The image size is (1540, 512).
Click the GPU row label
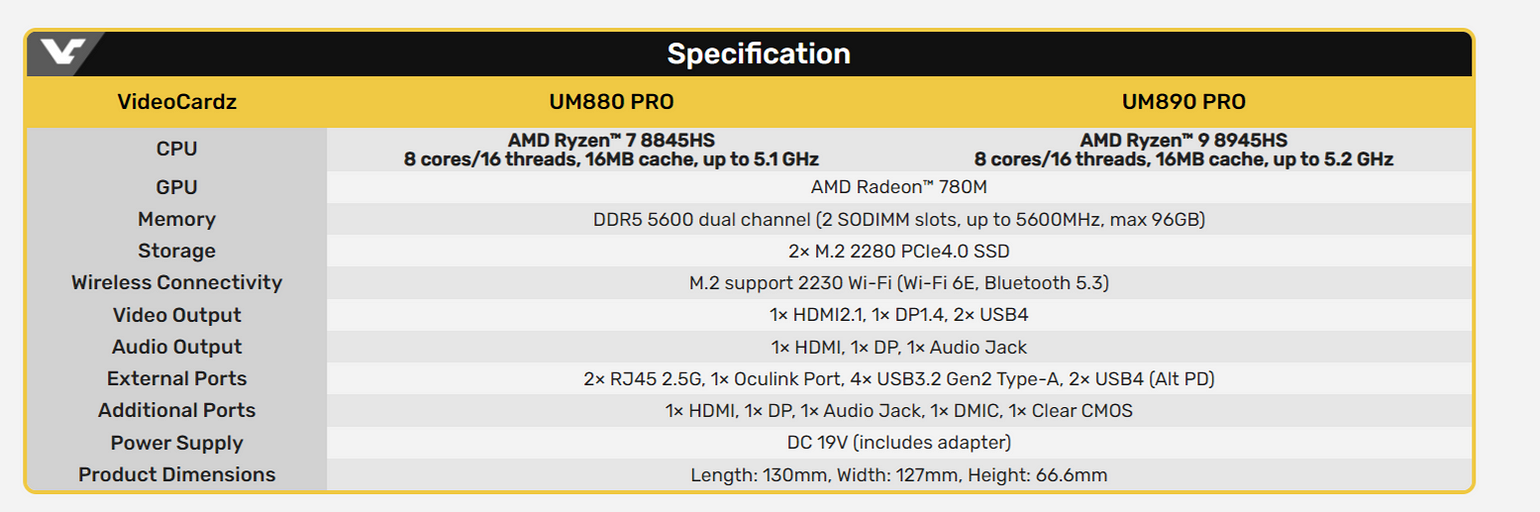pyautogui.click(x=177, y=187)
